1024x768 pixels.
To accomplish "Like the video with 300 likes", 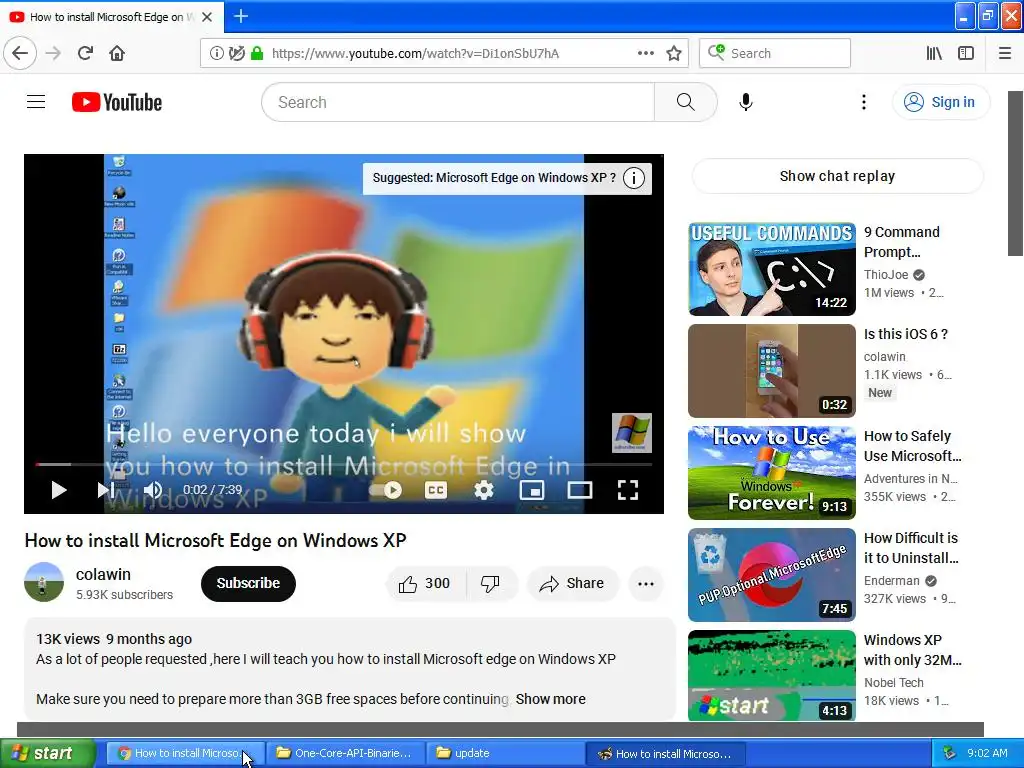I will 425,583.
